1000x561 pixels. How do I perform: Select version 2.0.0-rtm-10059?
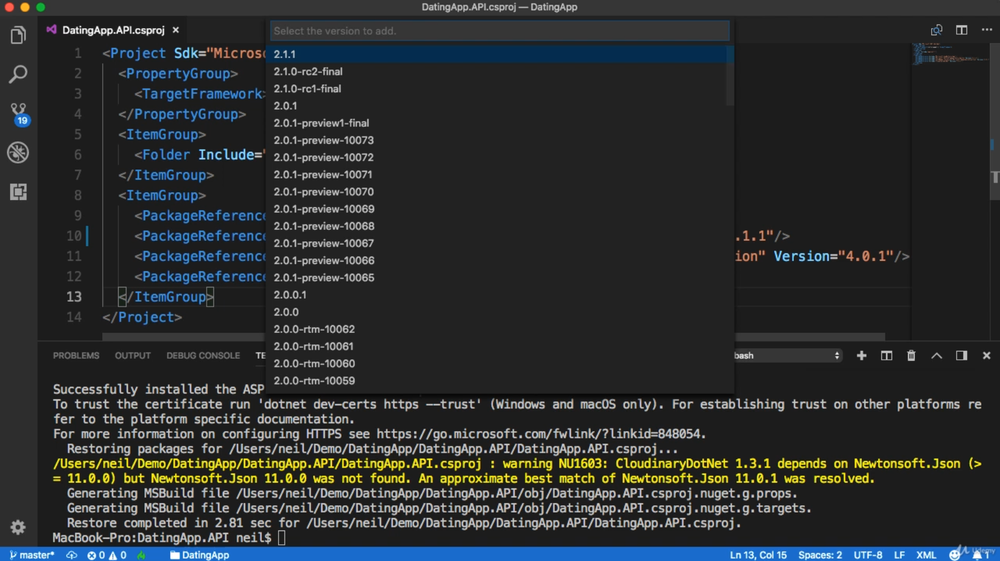499,381
